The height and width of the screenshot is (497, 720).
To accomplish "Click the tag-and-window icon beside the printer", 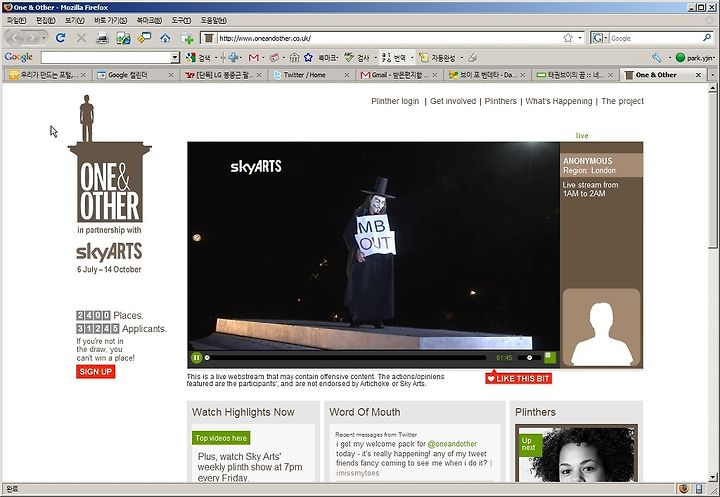I will click(x=144, y=38).
